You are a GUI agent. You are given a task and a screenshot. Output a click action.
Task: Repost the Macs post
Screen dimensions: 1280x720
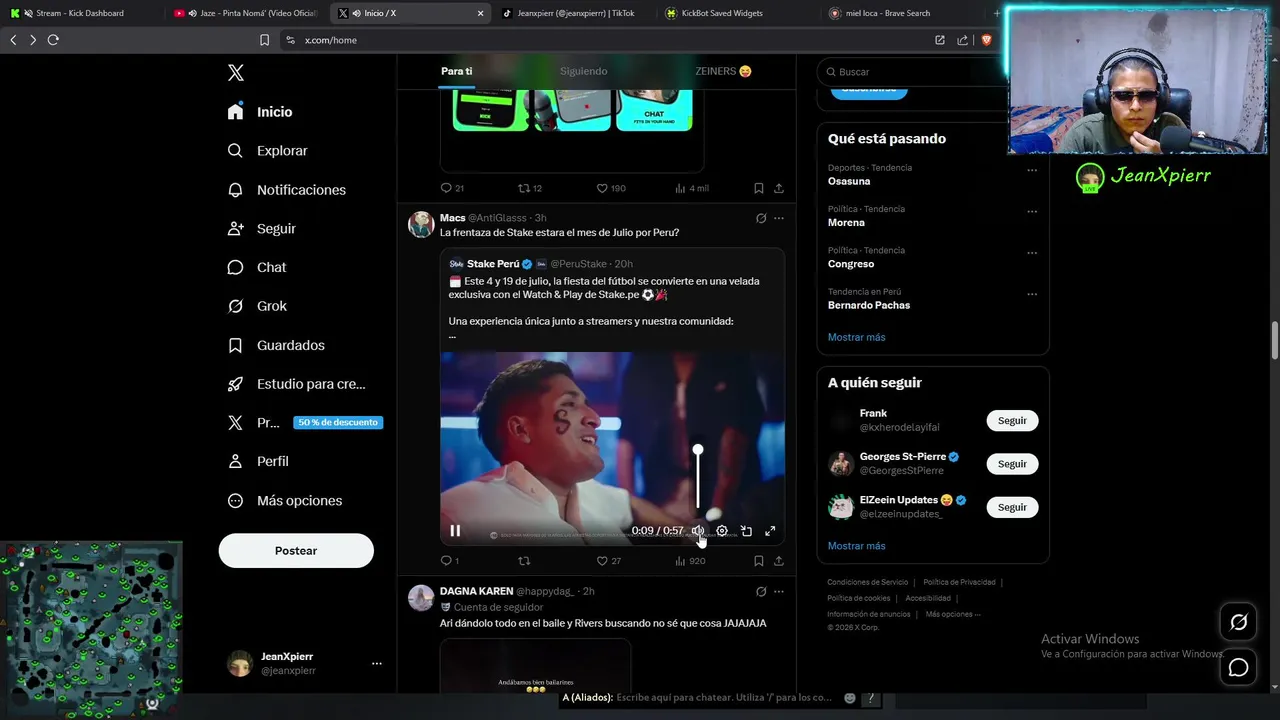click(x=524, y=561)
